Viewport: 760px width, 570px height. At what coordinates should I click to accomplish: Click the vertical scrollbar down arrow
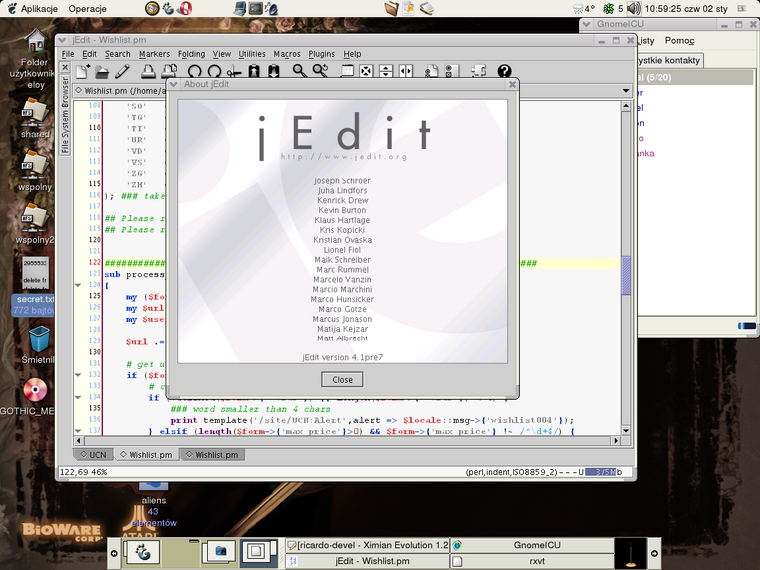click(626, 430)
